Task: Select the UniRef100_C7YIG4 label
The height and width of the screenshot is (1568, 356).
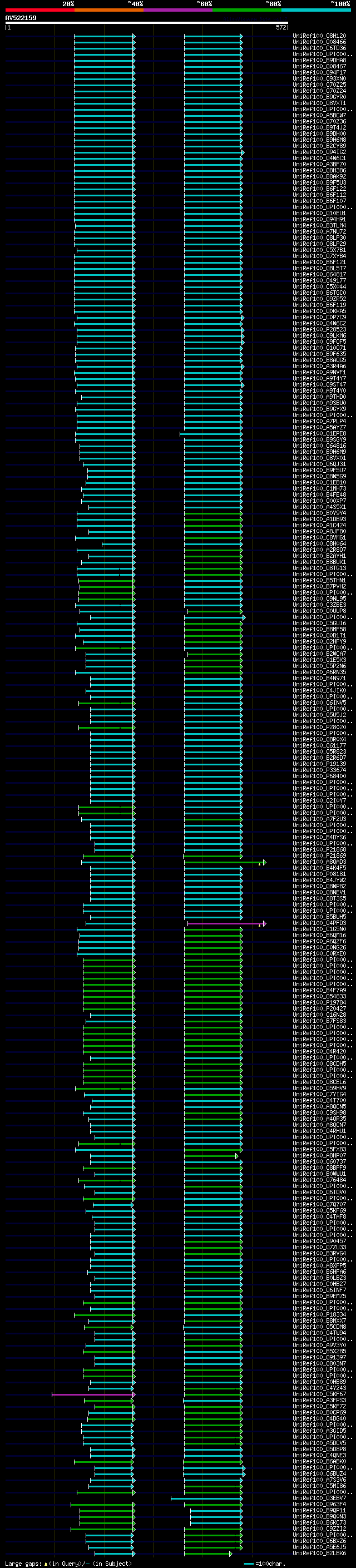Action: click(x=319, y=1094)
